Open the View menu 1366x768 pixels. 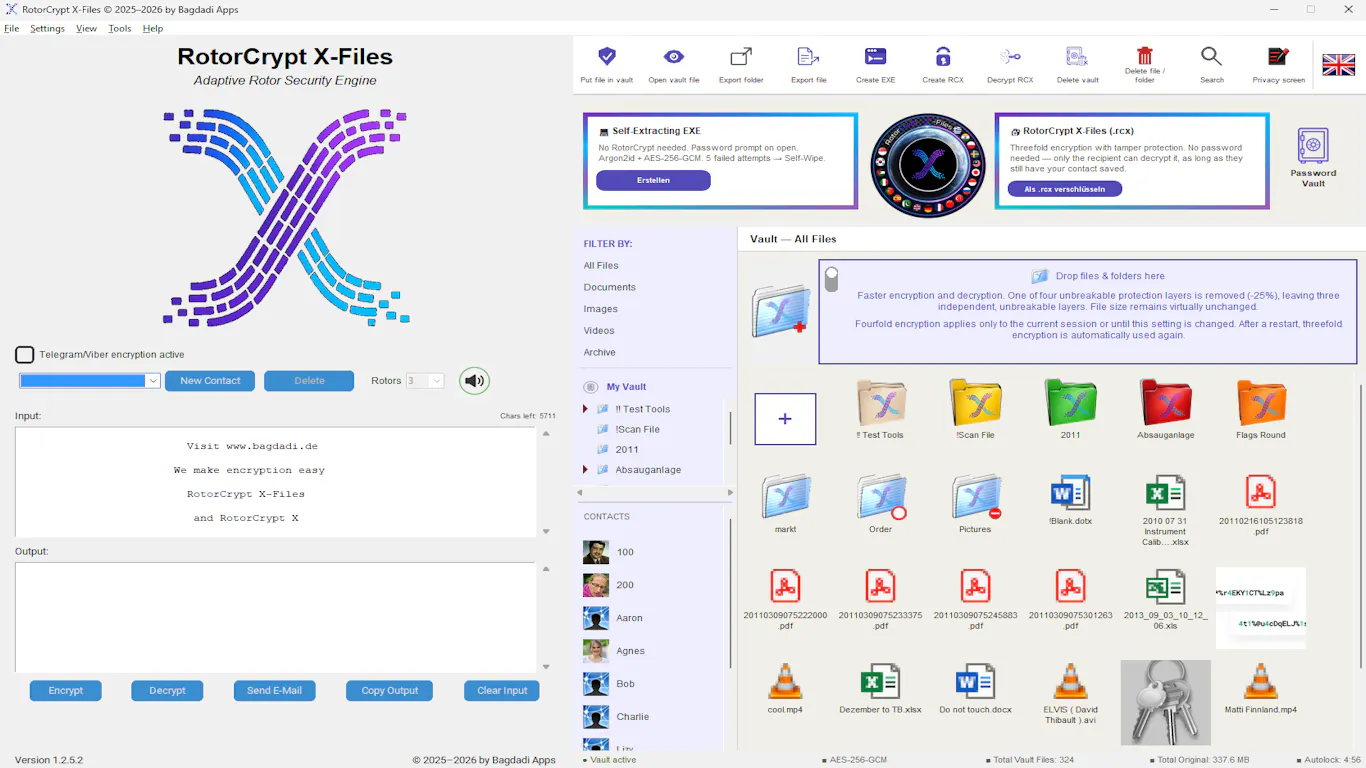pyautogui.click(x=86, y=28)
